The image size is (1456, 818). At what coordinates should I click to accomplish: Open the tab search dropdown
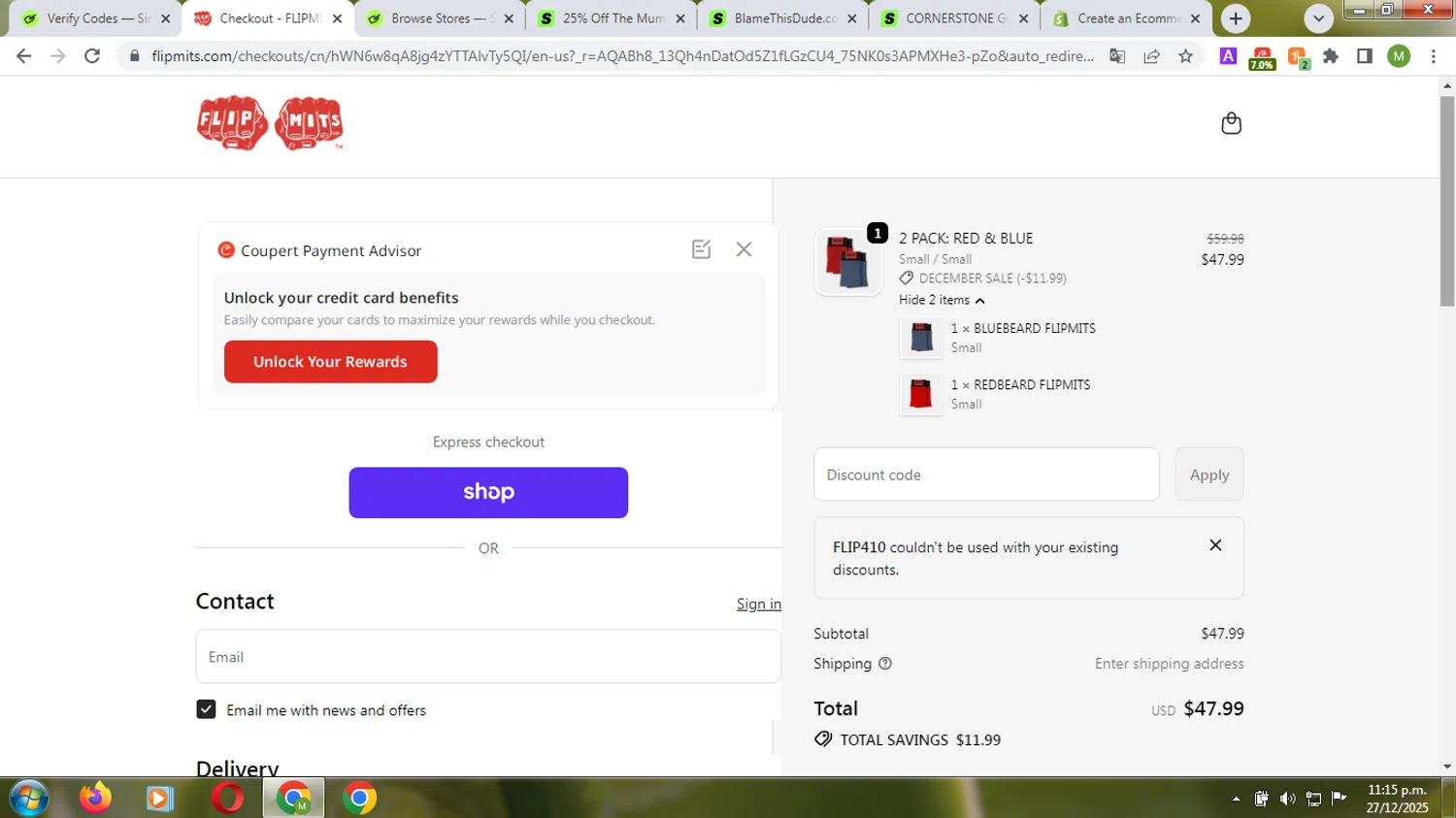[1318, 18]
